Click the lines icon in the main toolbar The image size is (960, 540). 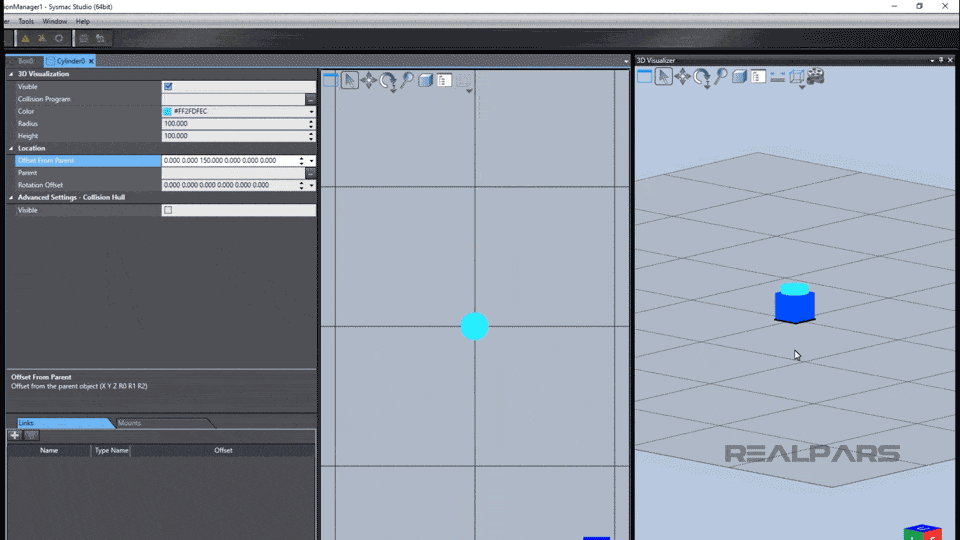click(x=84, y=39)
